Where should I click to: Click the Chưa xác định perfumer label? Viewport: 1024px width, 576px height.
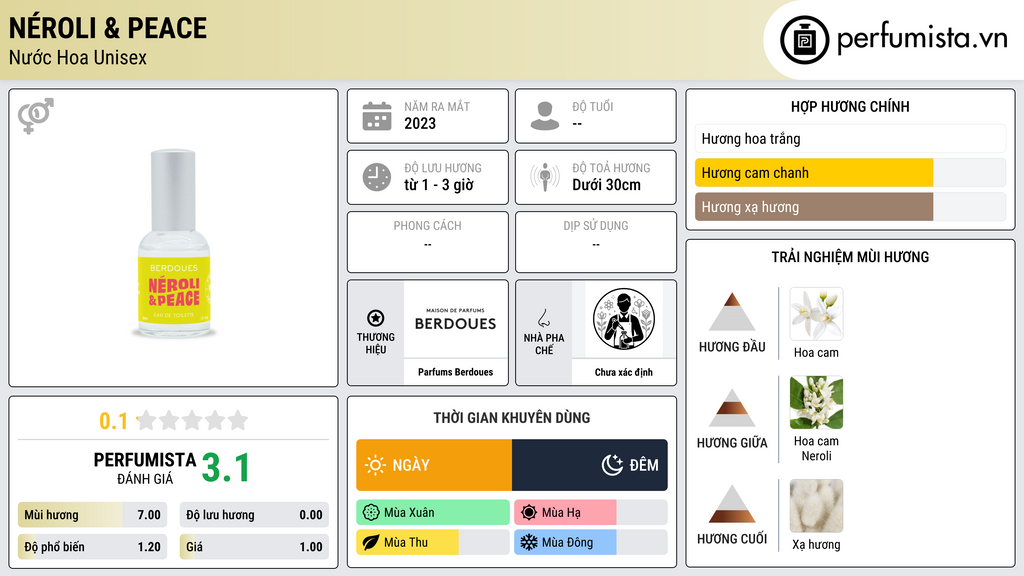coord(624,372)
